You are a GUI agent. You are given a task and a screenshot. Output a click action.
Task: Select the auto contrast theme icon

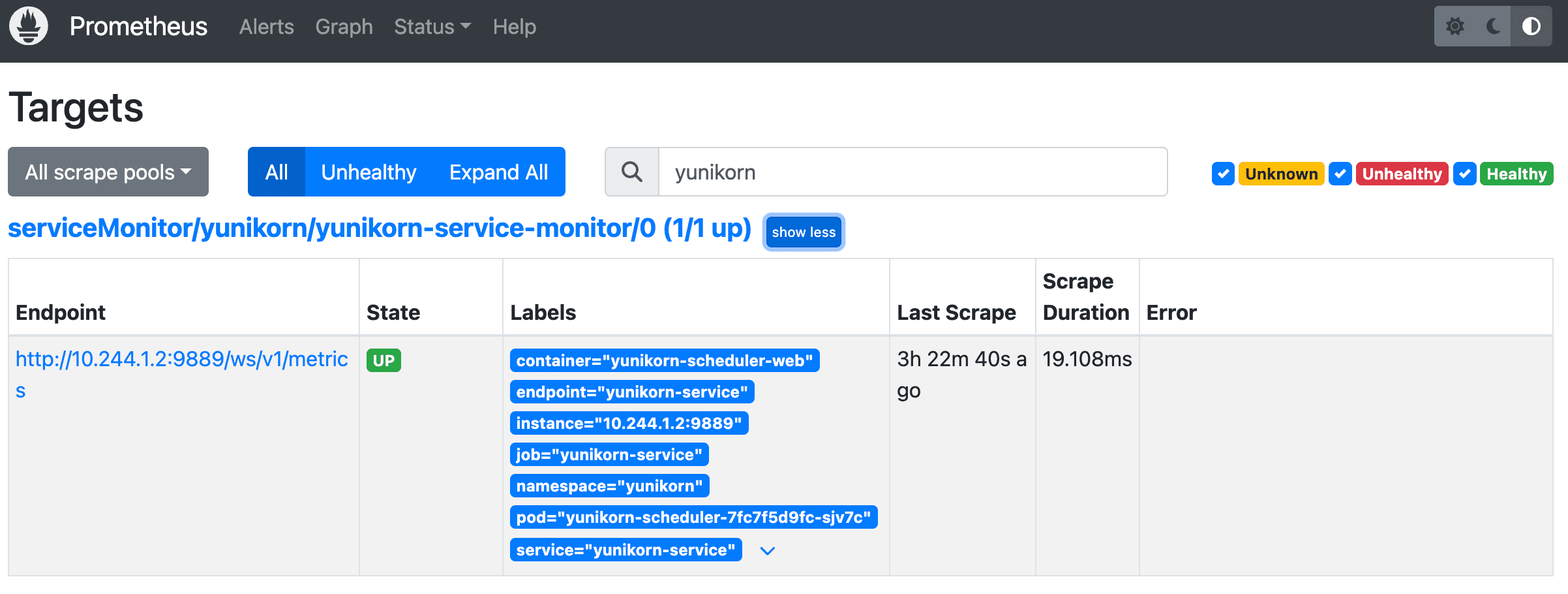point(1531,26)
